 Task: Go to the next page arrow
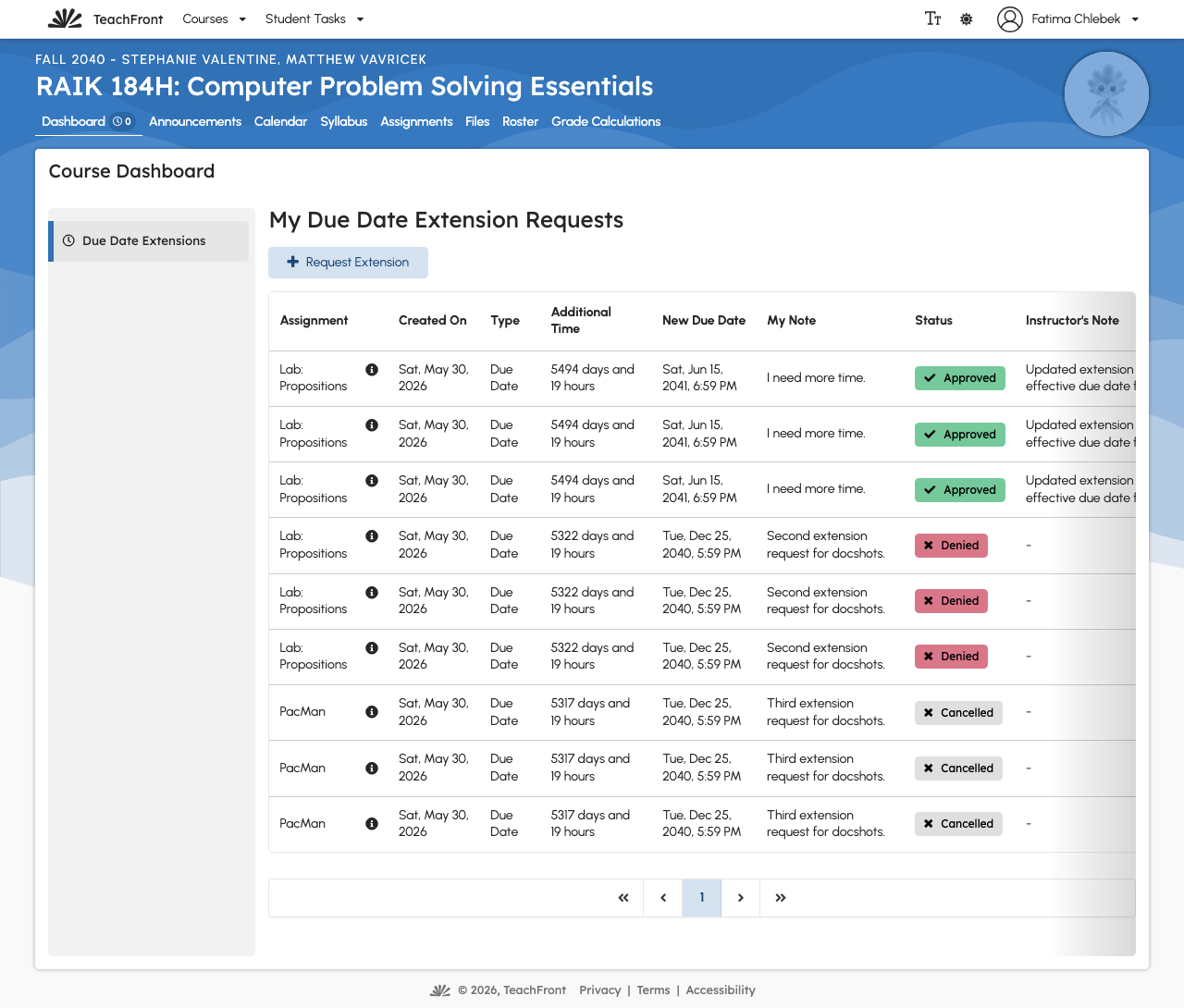(x=741, y=898)
